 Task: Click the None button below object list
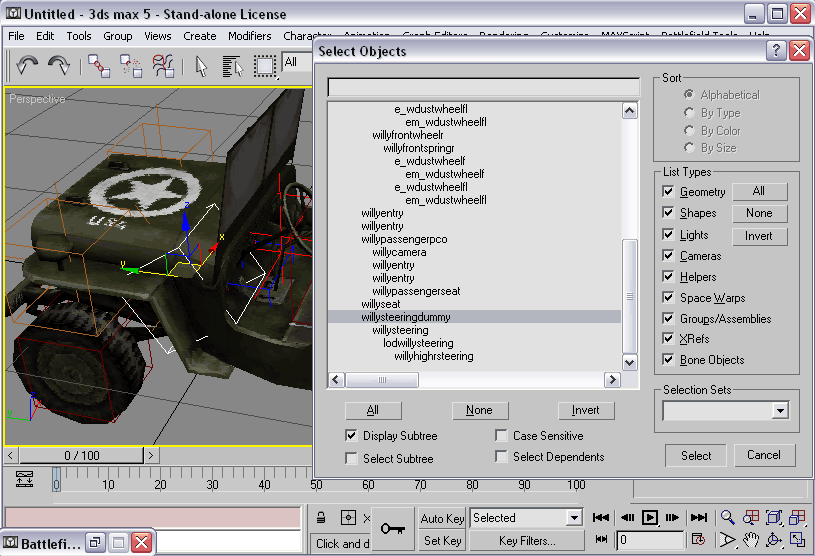(479, 410)
